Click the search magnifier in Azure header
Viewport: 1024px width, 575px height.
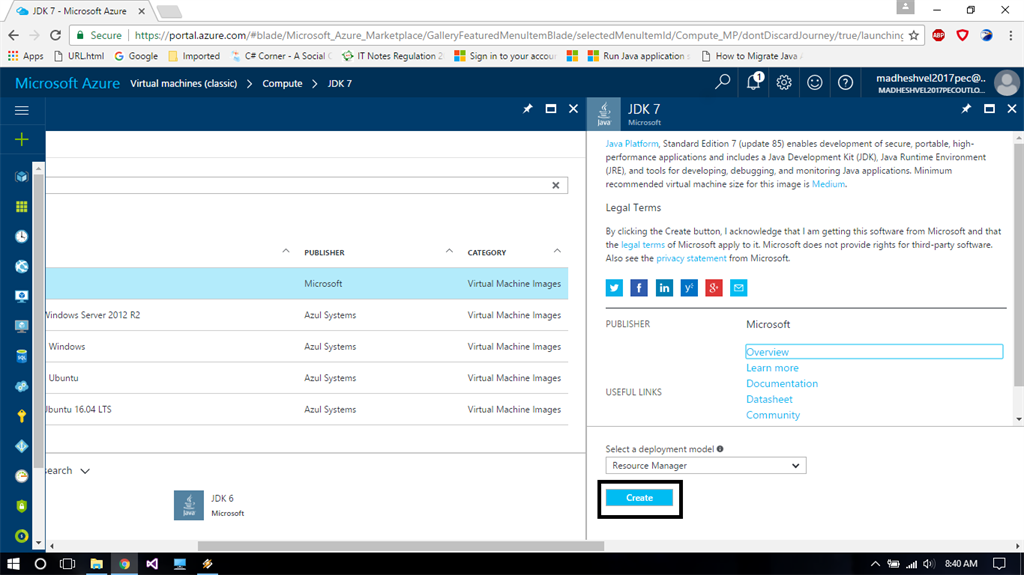722,82
